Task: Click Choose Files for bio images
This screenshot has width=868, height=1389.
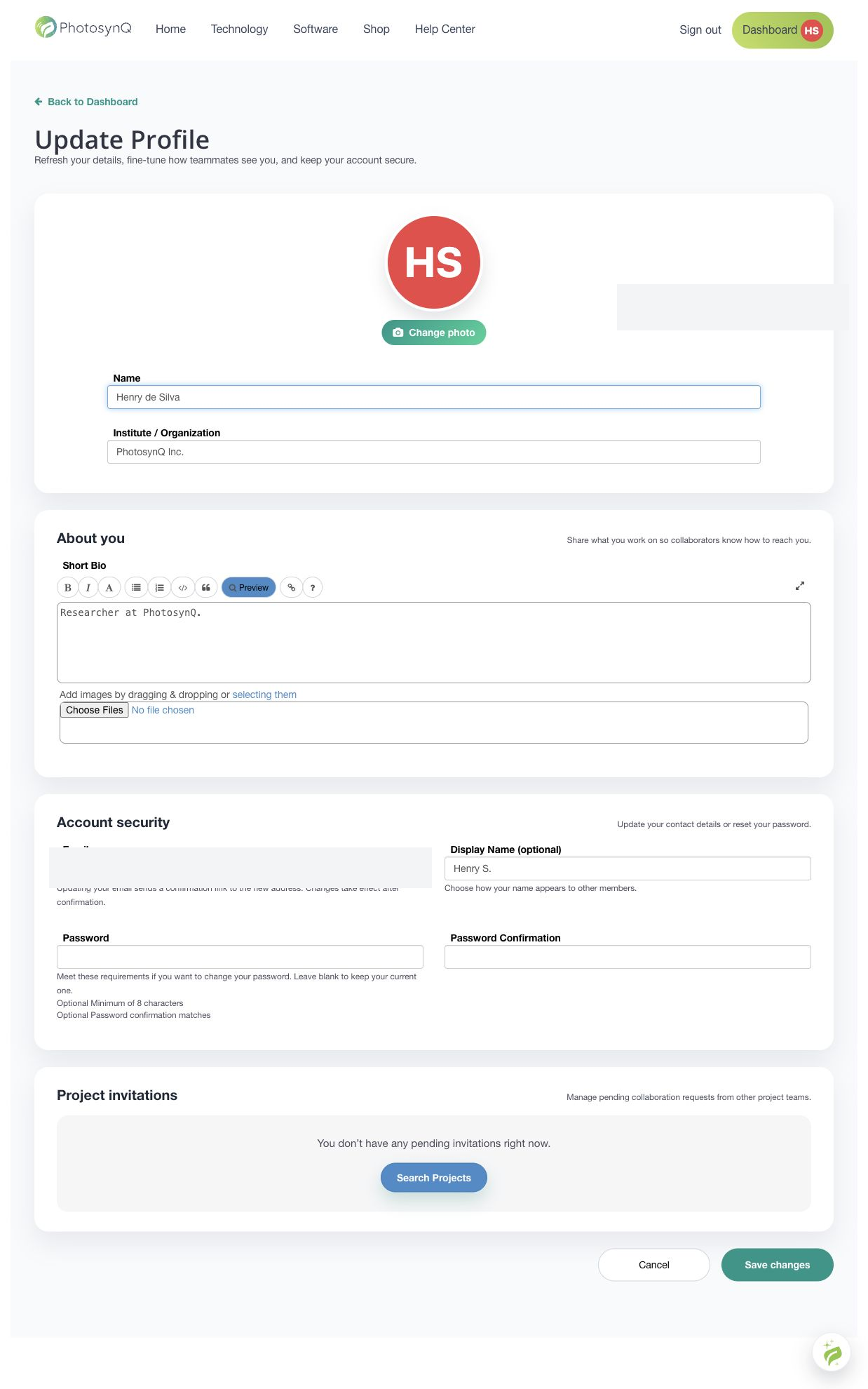Action: pos(94,710)
